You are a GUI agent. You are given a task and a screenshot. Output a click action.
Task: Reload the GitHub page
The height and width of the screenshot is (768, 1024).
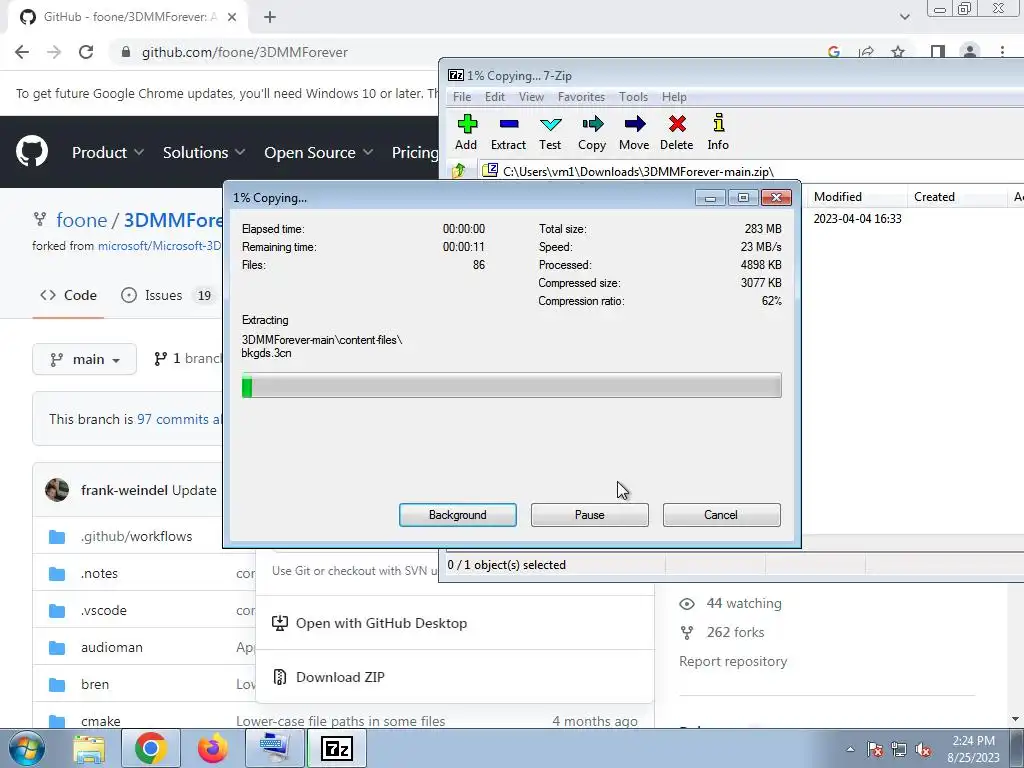pyautogui.click(x=86, y=52)
